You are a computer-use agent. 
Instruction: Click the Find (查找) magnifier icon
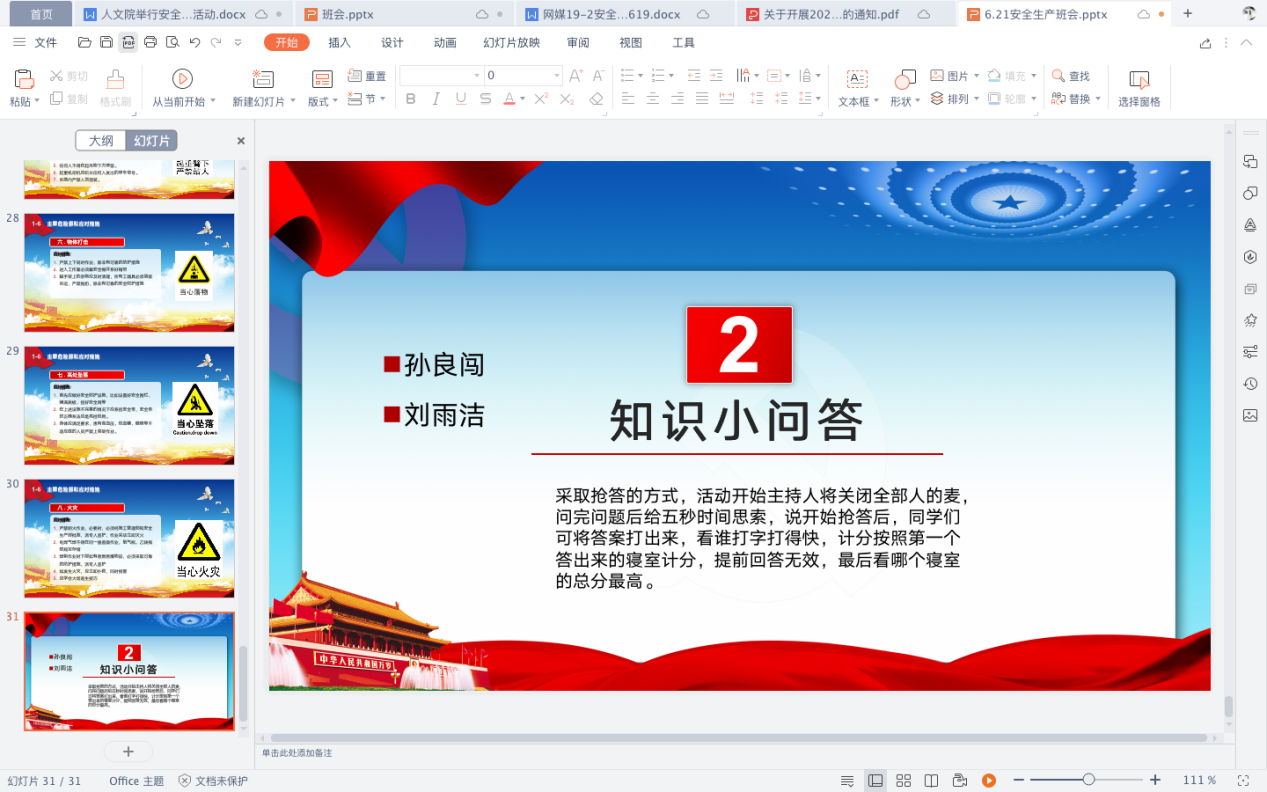(1059, 76)
